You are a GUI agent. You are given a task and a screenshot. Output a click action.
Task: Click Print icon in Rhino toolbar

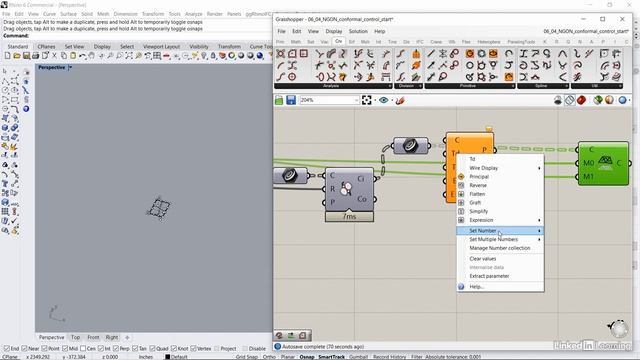pyautogui.click(x=36, y=56)
